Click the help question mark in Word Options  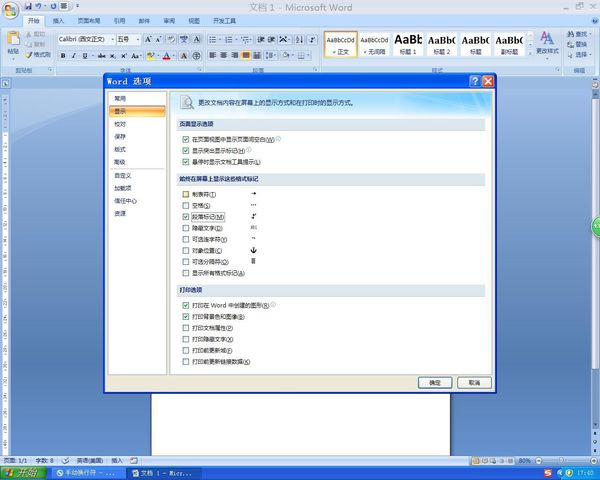475,81
